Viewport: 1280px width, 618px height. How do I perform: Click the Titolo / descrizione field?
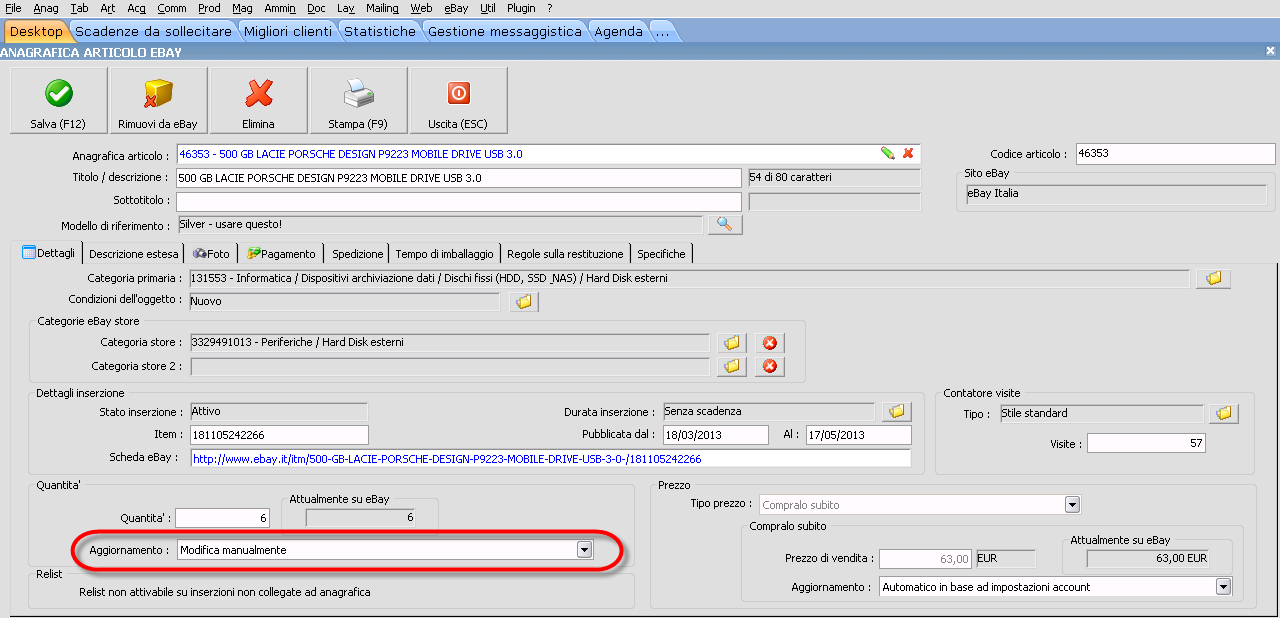[458, 177]
